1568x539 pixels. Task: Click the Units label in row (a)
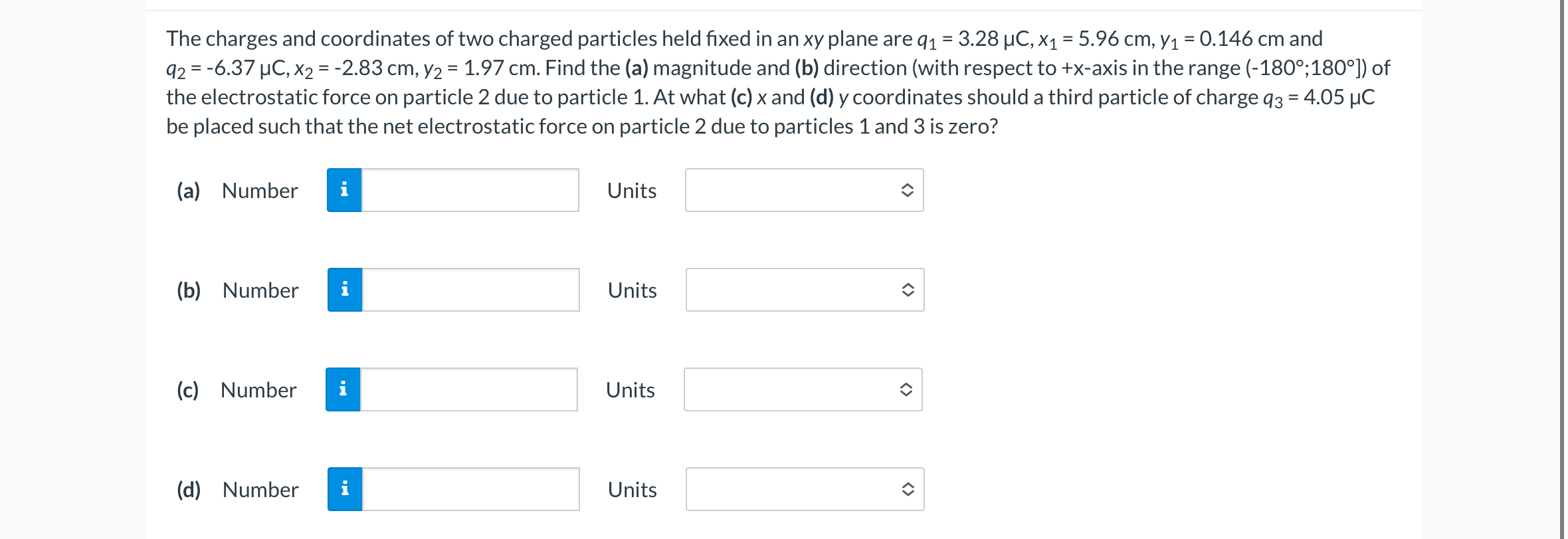(x=632, y=191)
